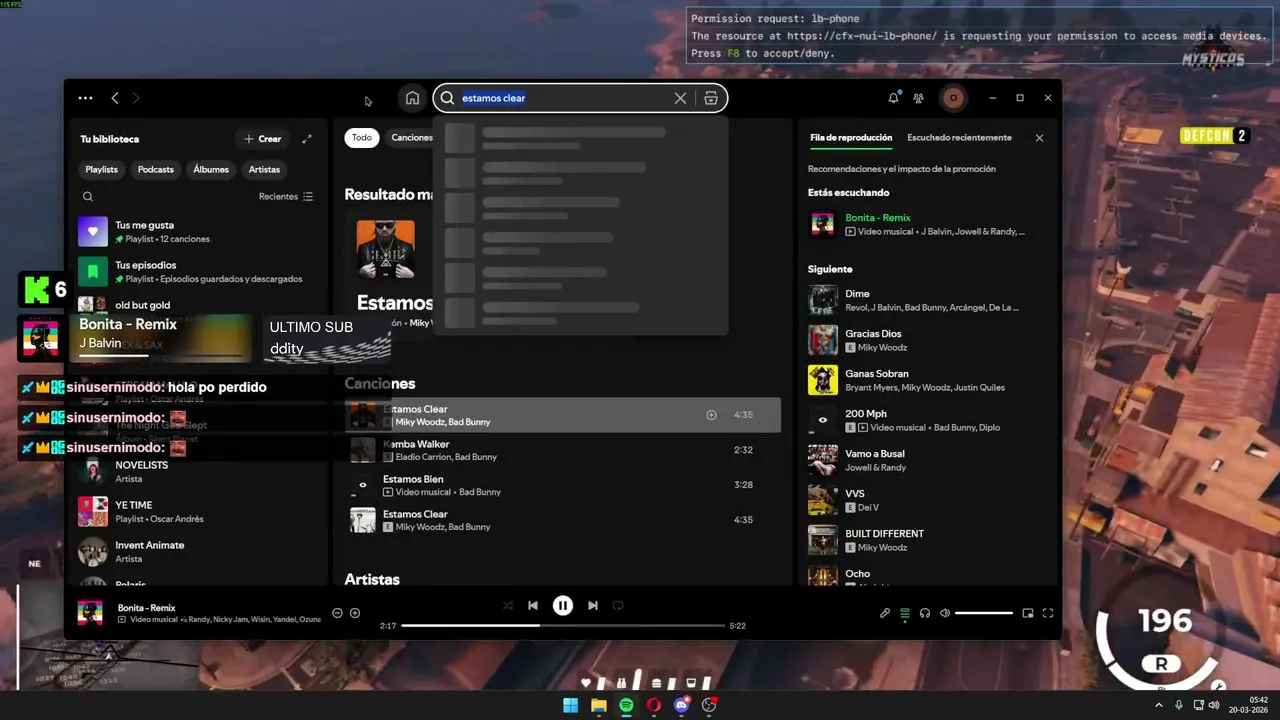Switch to the Escuchado recientemente tab
Viewport: 1280px width, 720px height.
click(x=959, y=138)
